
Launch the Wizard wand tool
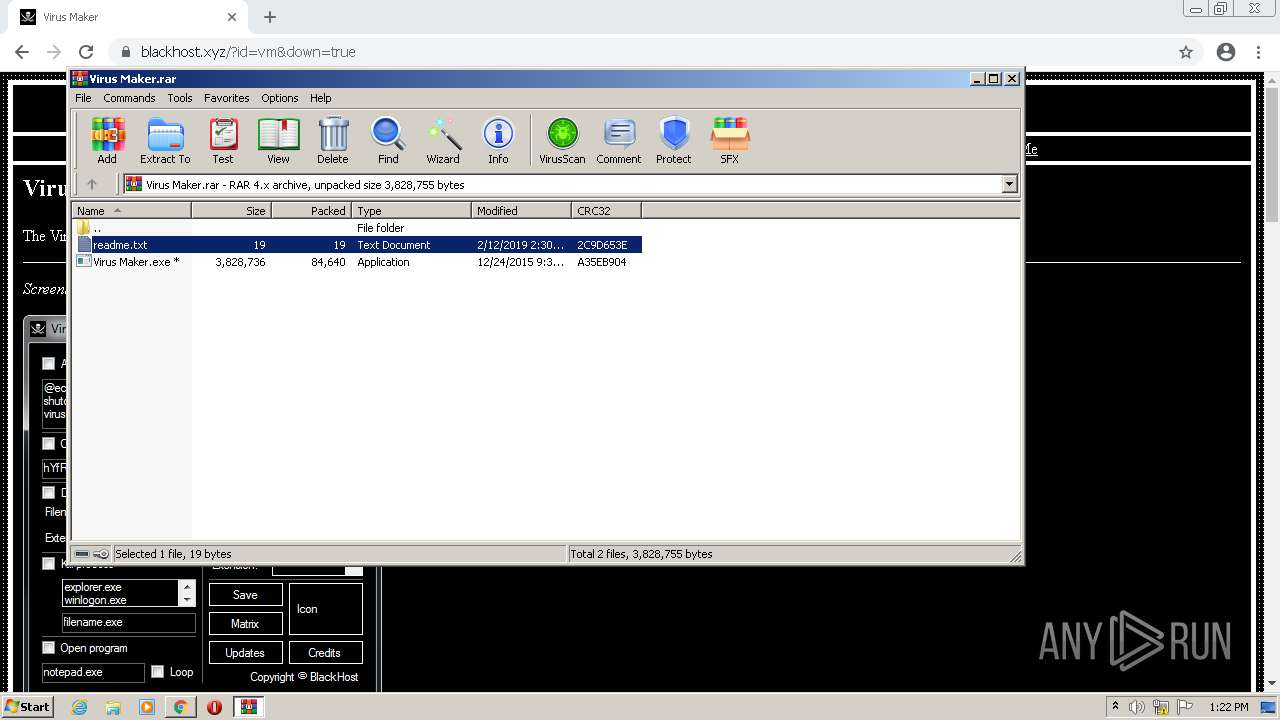443,140
